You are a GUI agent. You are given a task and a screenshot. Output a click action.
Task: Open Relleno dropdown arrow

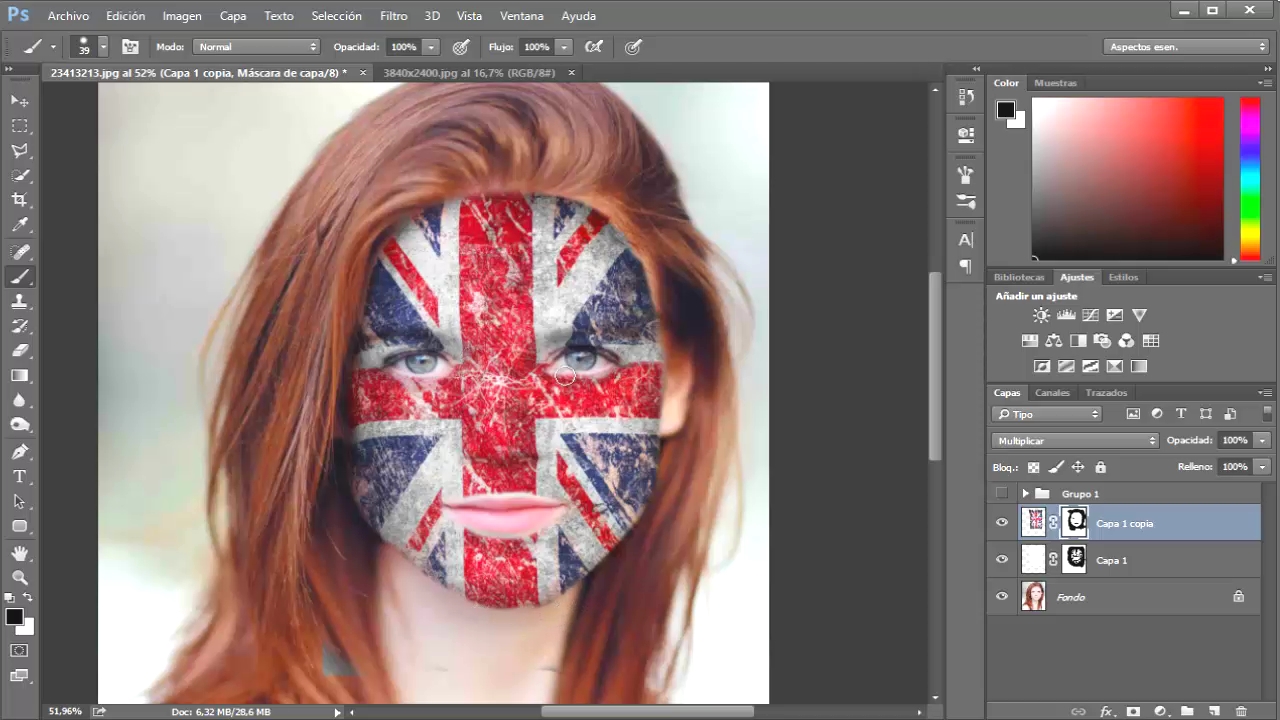pyautogui.click(x=1263, y=467)
